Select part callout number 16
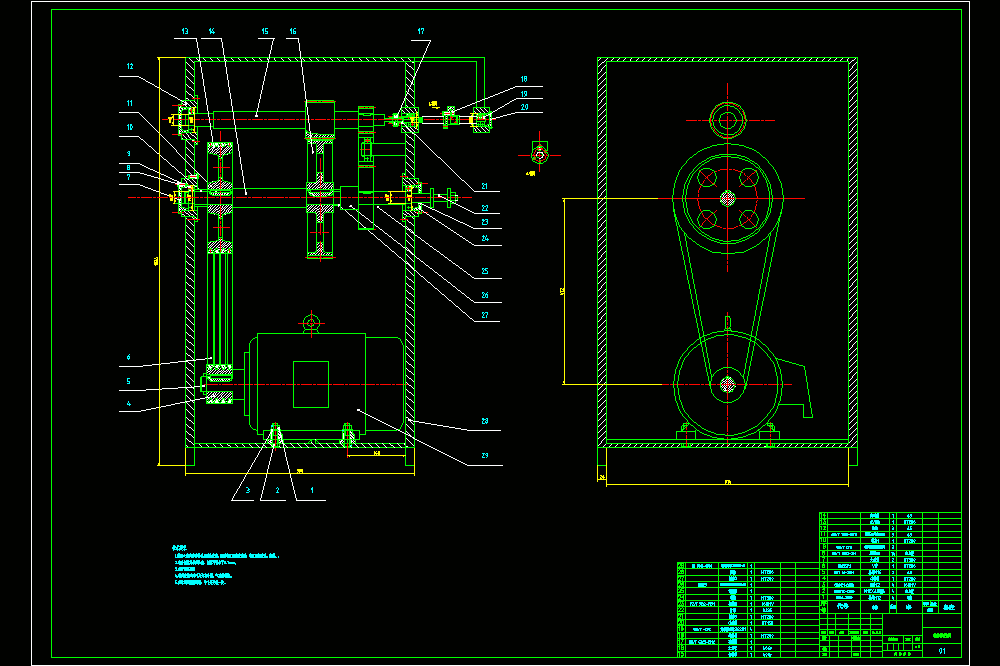 (x=293, y=31)
